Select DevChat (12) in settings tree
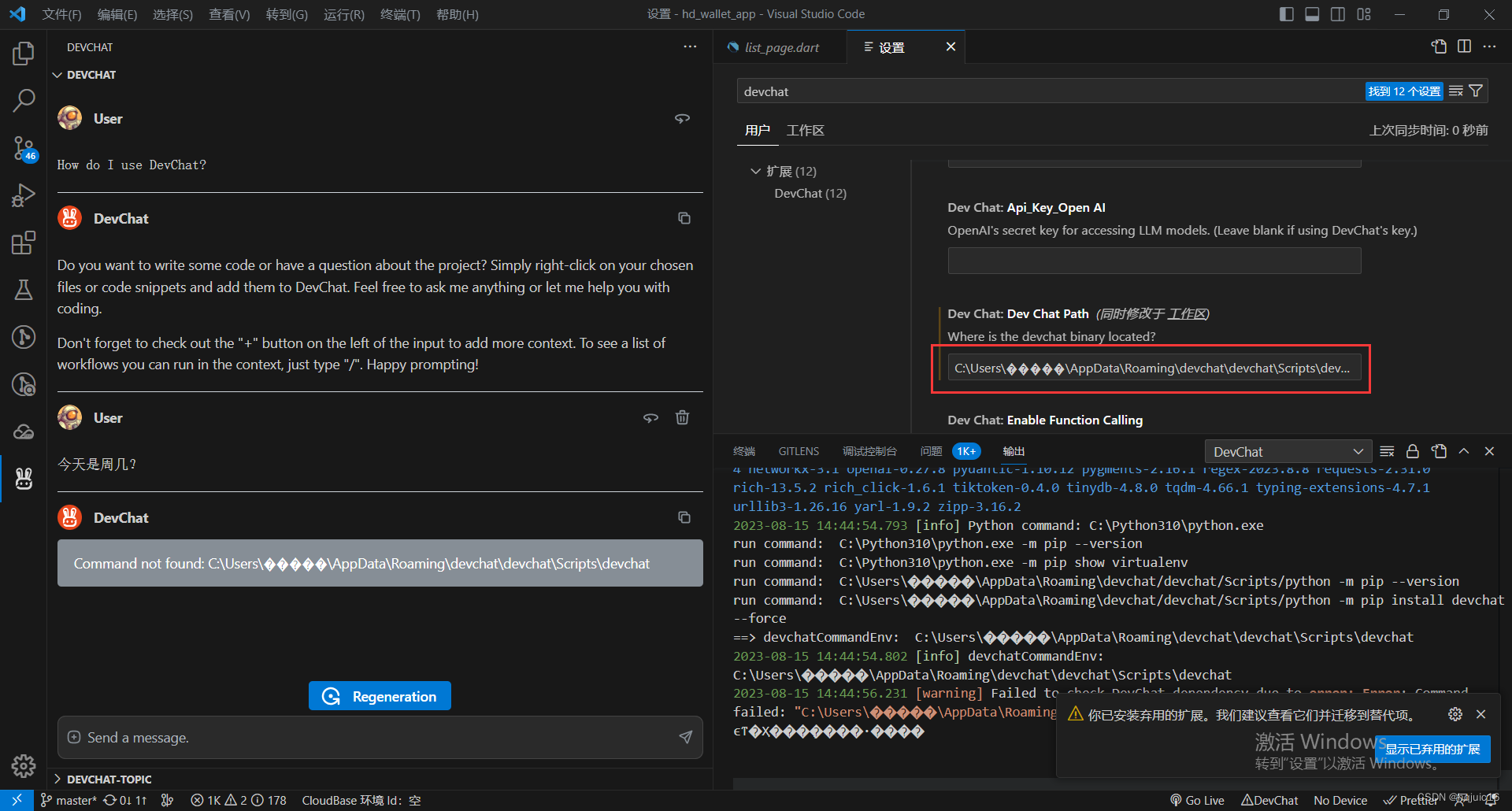Viewport: 1512px width, 811px height. [810, 193]
